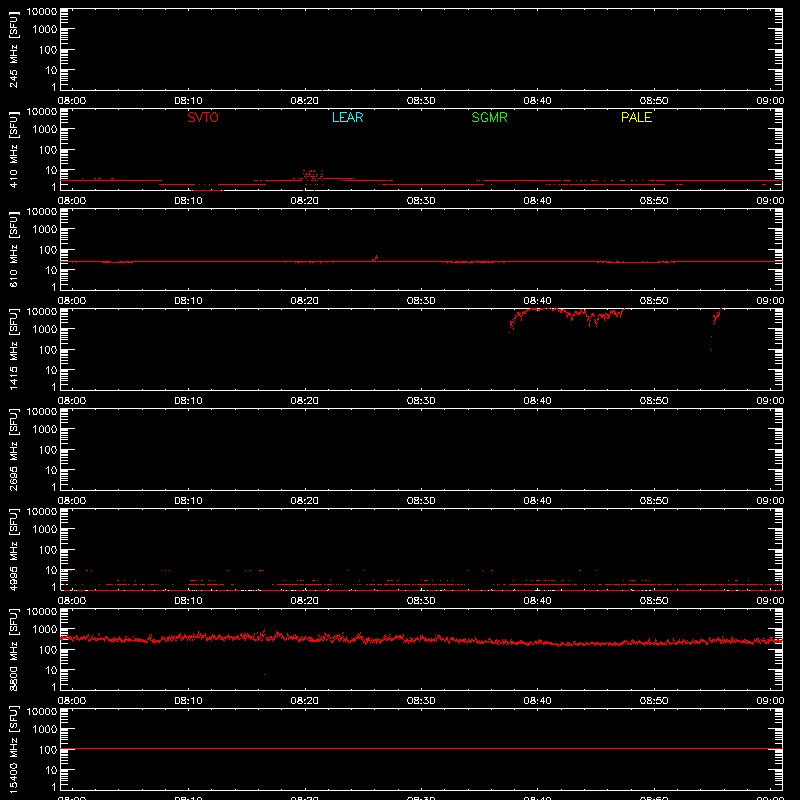
Task: Click 08:20 tick label under 245 MHz panel
Action: (305, 101)
